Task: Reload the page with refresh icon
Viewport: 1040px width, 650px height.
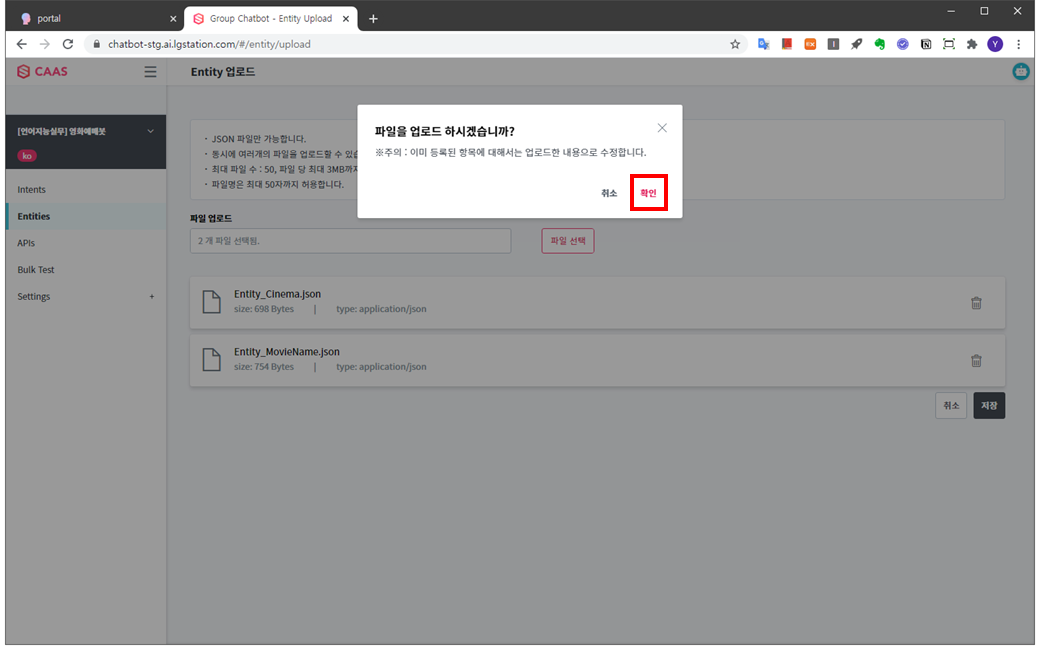Action: pos(68,44)
